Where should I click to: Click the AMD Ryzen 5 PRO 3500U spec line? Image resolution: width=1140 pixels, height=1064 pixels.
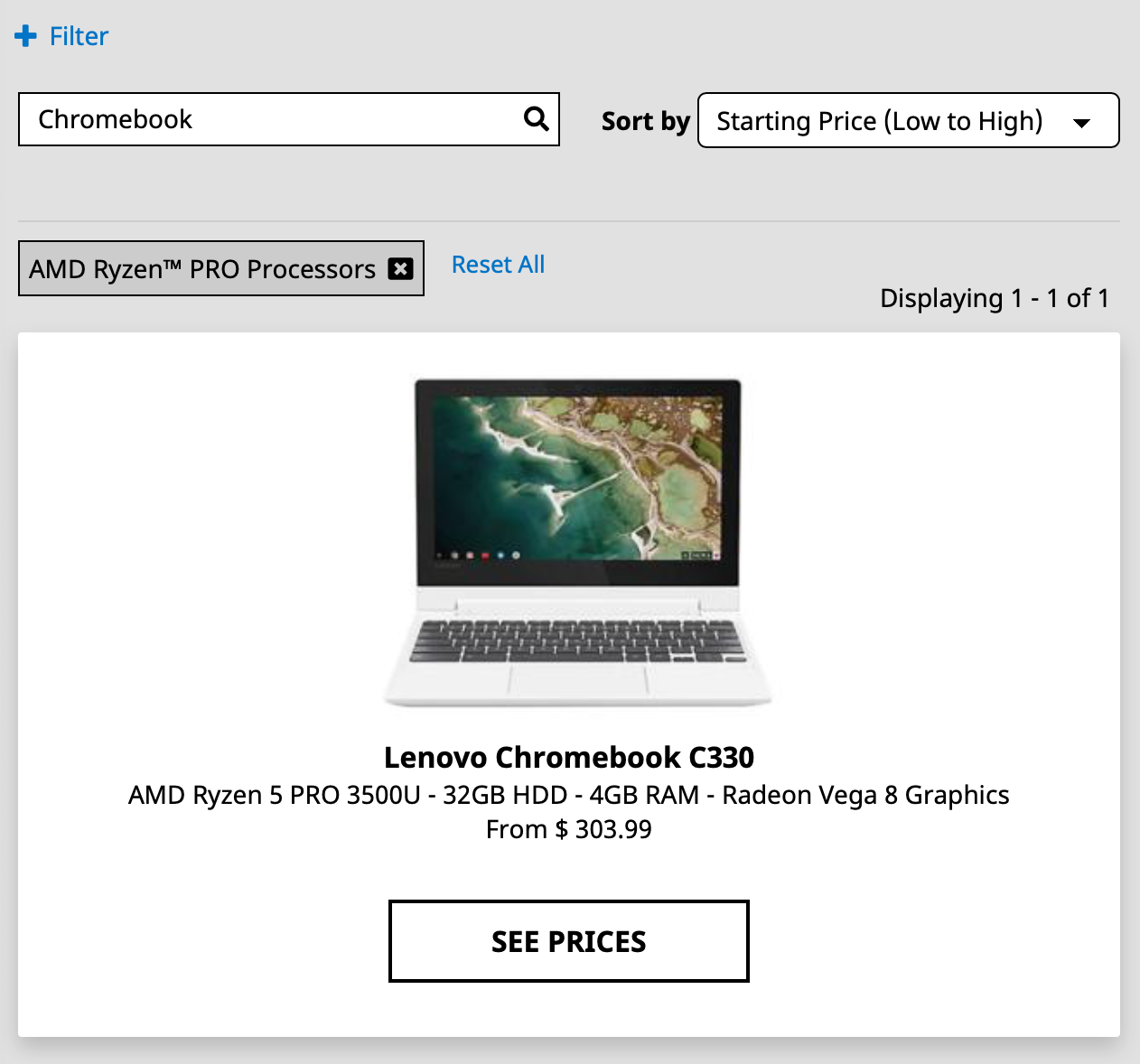point(569,795)
